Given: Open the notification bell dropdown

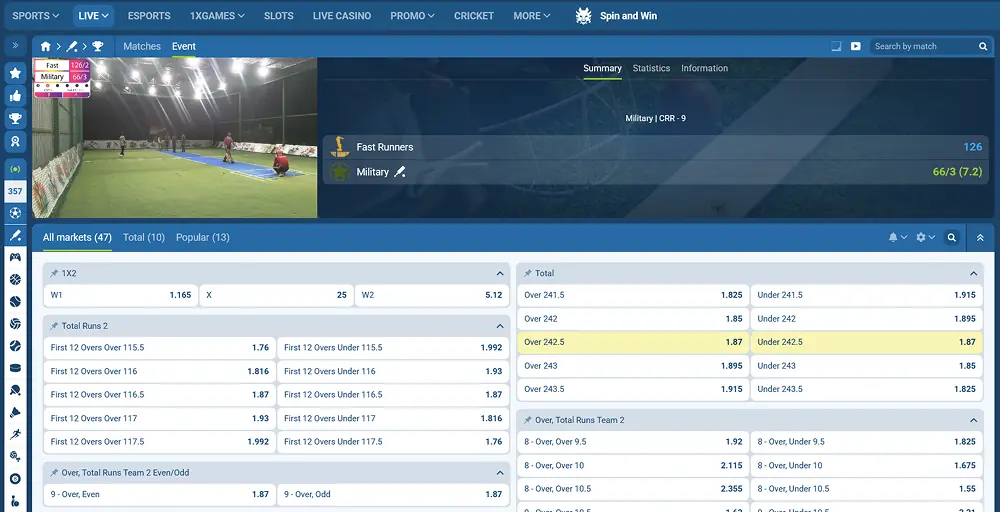Looking at the screenshot, I should click(897, 237).
